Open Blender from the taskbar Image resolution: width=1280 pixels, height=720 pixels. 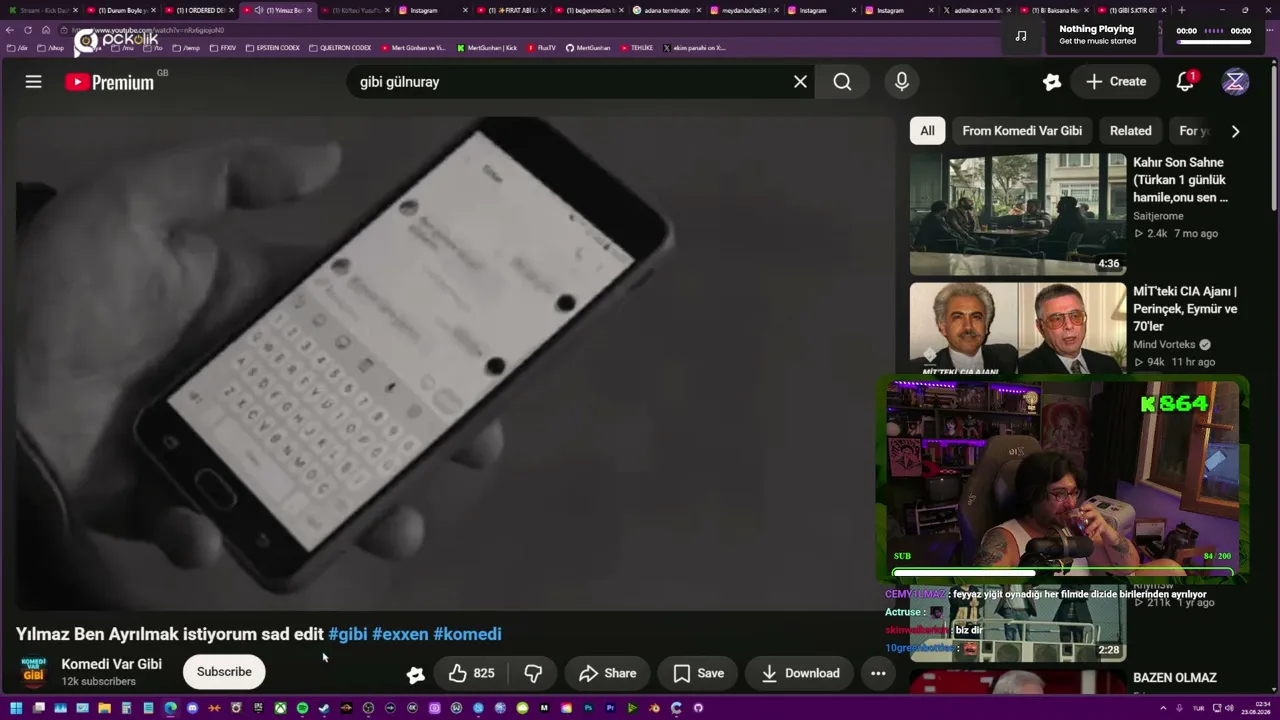coord(654,708)
